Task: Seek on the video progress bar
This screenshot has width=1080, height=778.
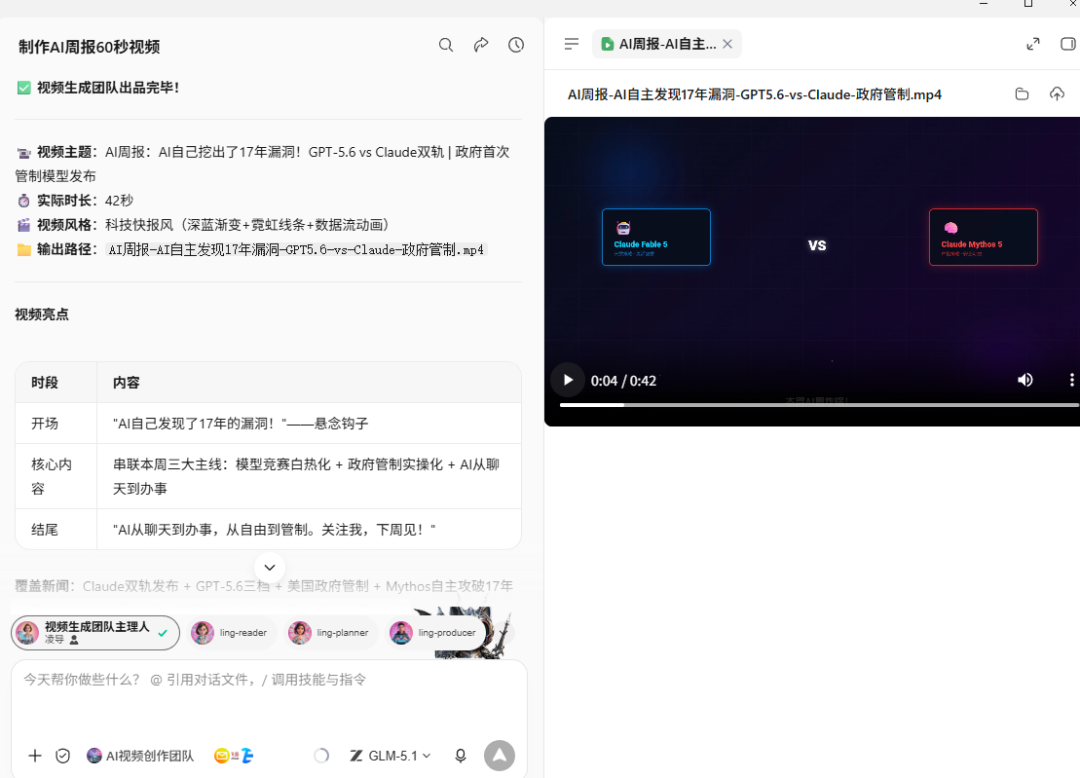Action: coord(819,405)
